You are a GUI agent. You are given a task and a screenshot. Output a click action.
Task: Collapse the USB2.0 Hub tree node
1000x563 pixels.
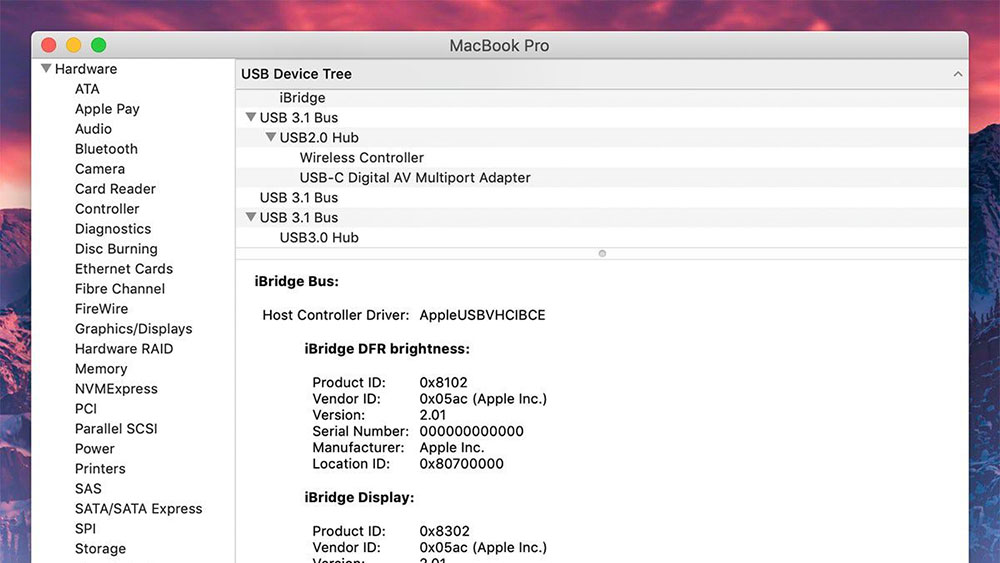271,137
